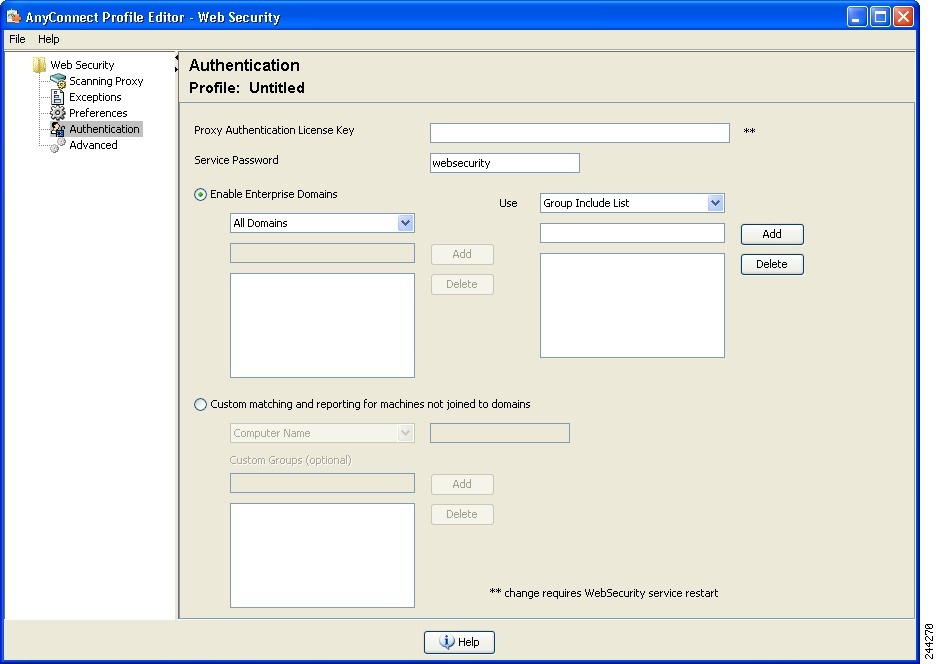Click the Service Password field

pos(505,163)
